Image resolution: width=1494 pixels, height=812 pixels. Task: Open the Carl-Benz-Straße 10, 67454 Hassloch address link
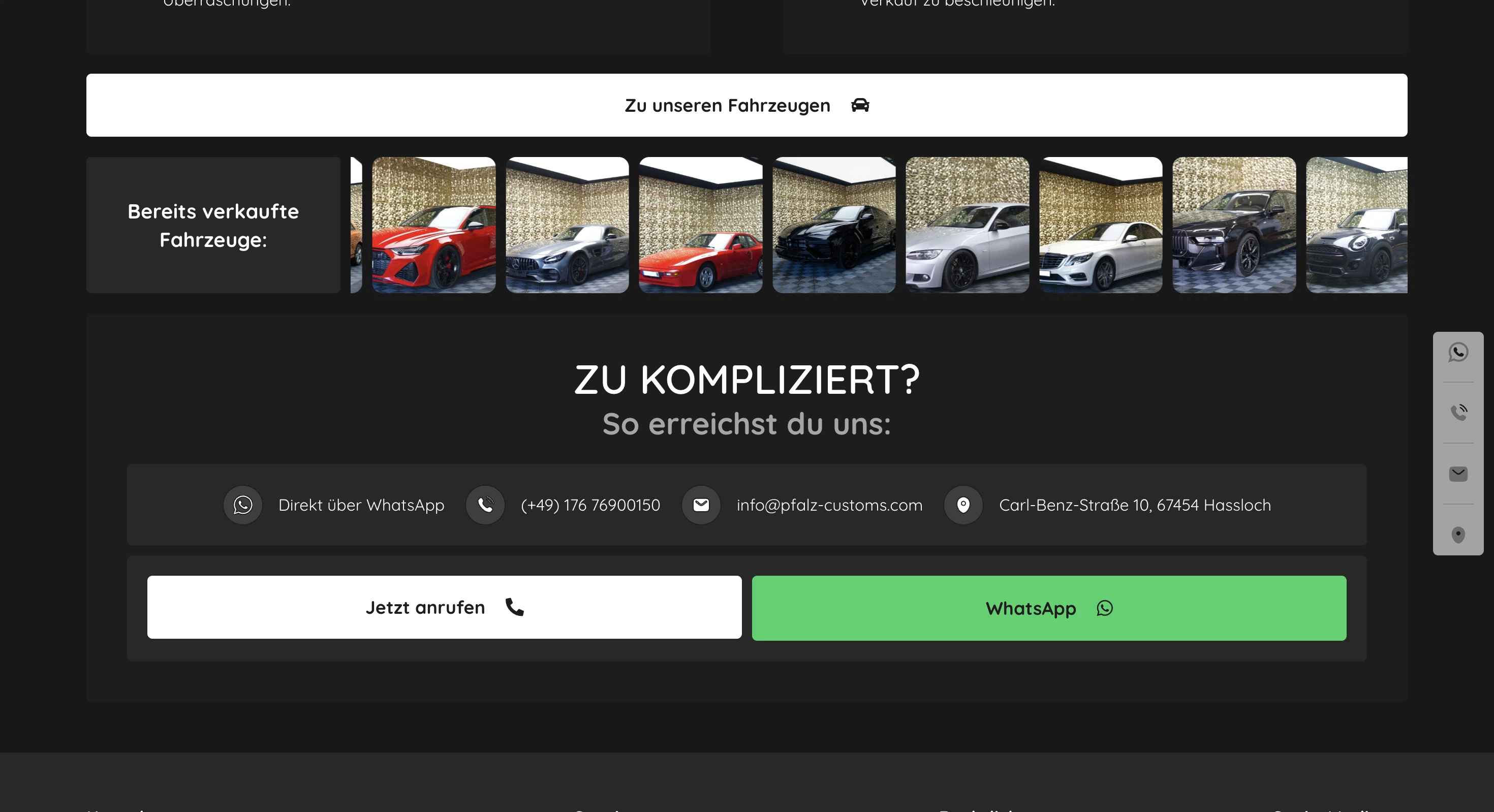click(1135, 505)
